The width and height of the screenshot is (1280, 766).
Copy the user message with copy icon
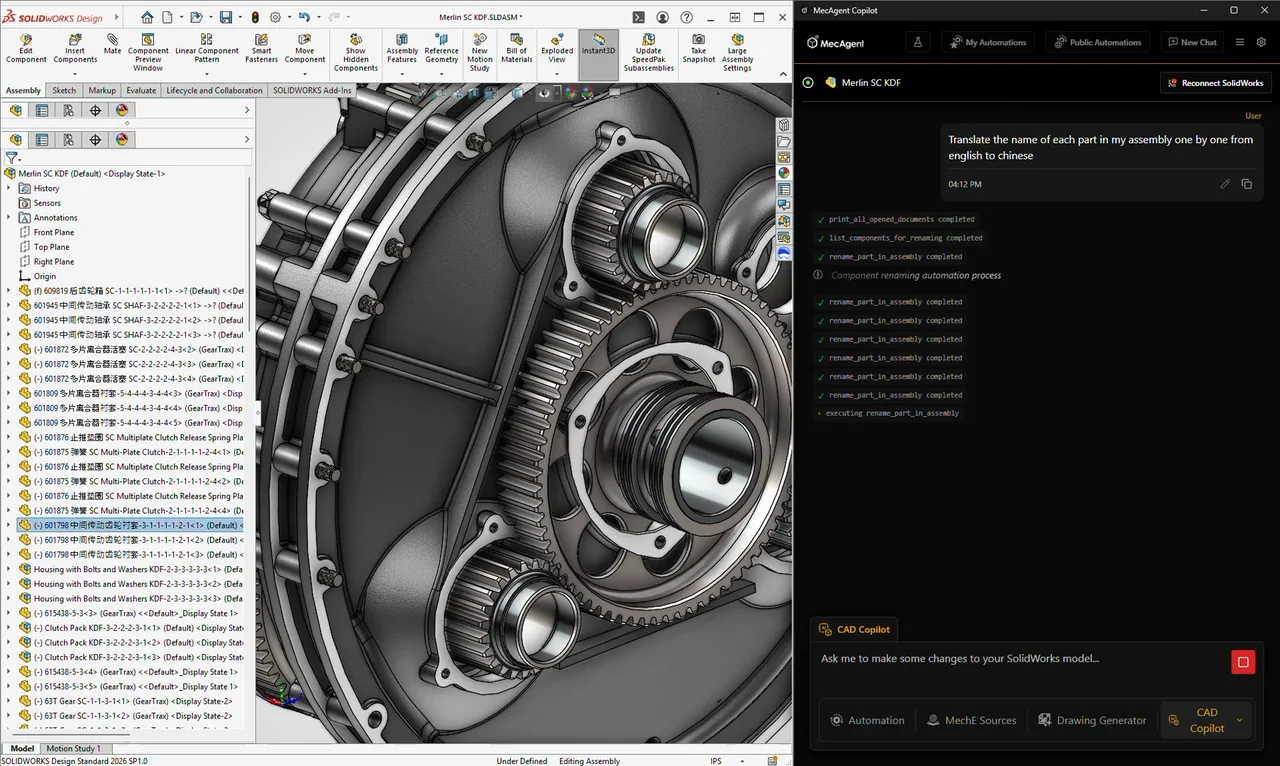(x=1246, y=184)
